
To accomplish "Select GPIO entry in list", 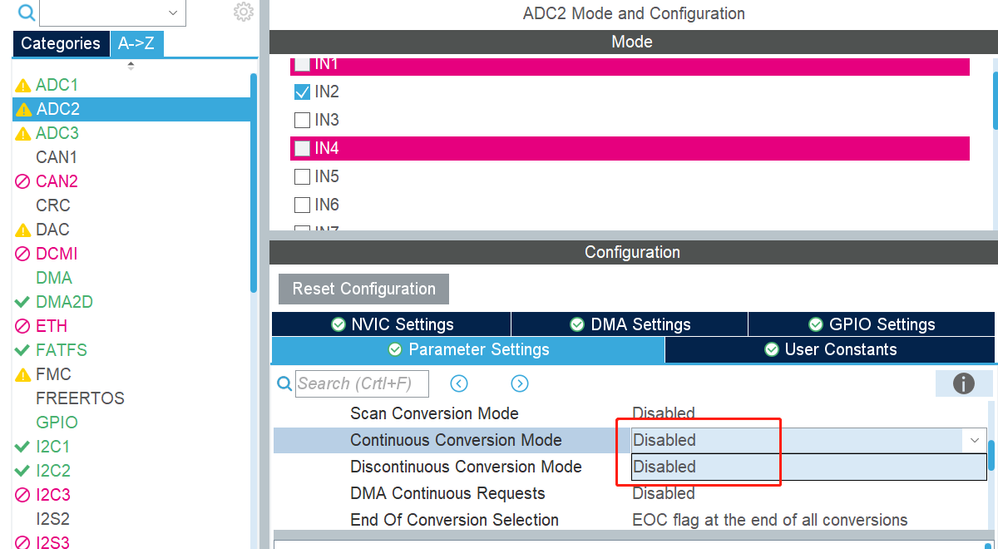I will point(57,422).
